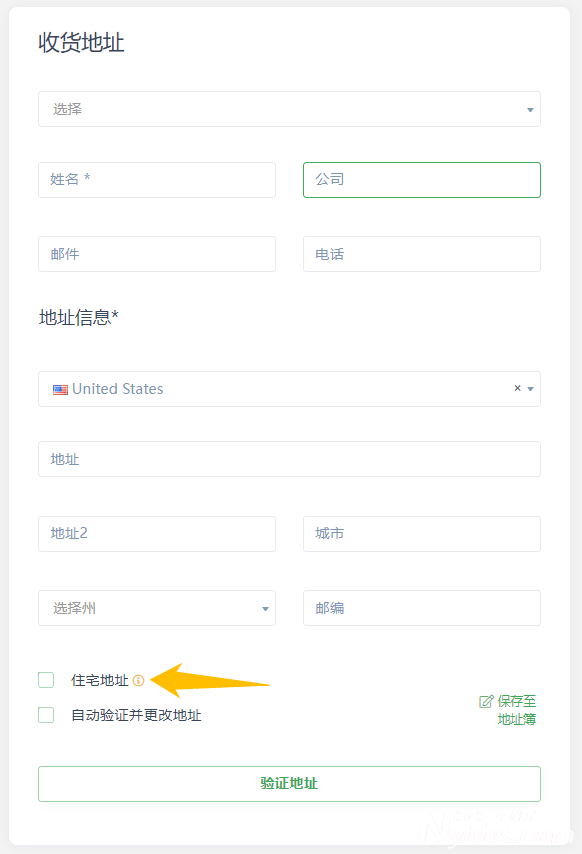Viewport: 582px width, 854px height.
Task: Click the 地址 address field
Action: 289,459
